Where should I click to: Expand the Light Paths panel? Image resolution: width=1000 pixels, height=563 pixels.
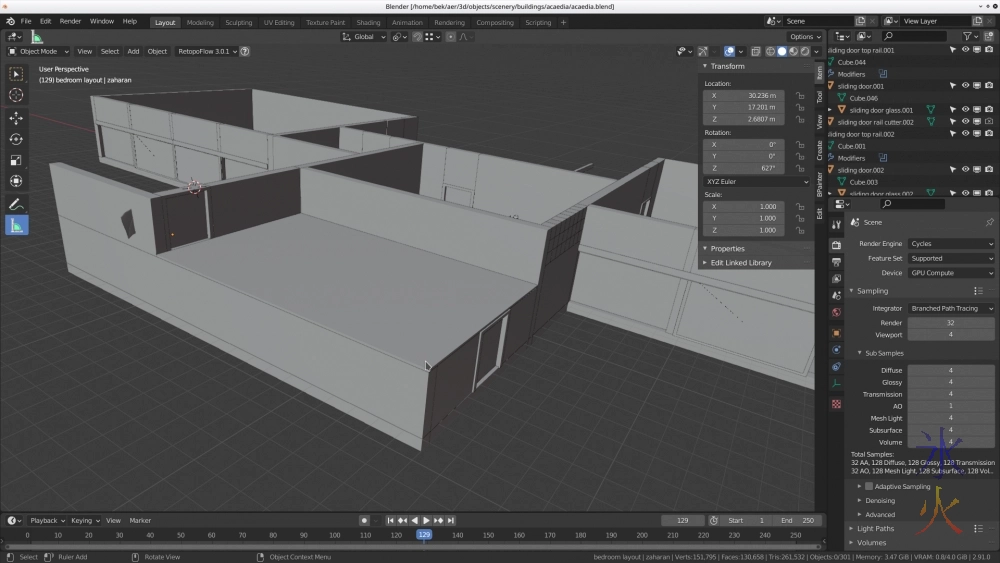(x=875, y=528)
